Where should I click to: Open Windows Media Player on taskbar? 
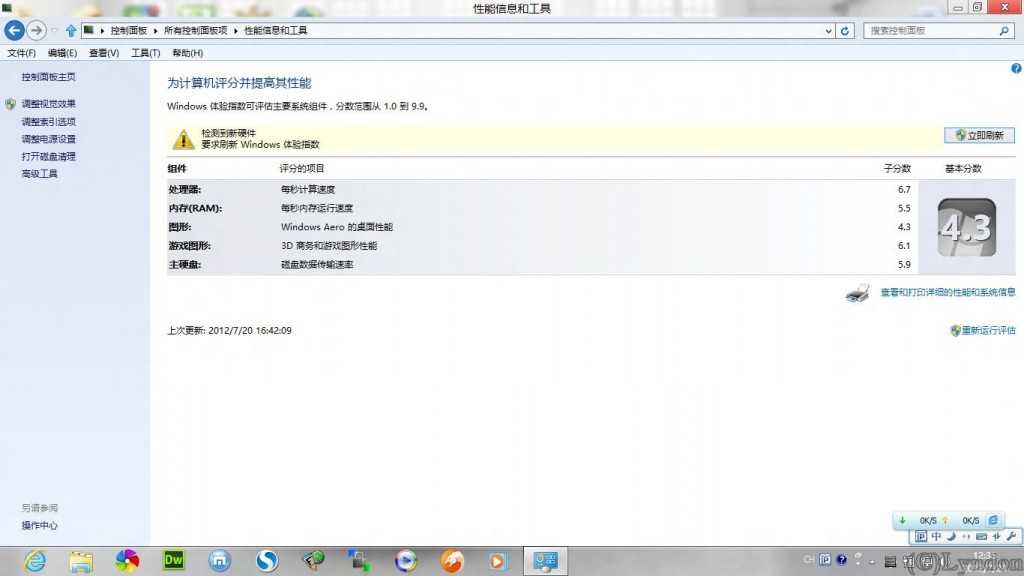coord(406,560)
